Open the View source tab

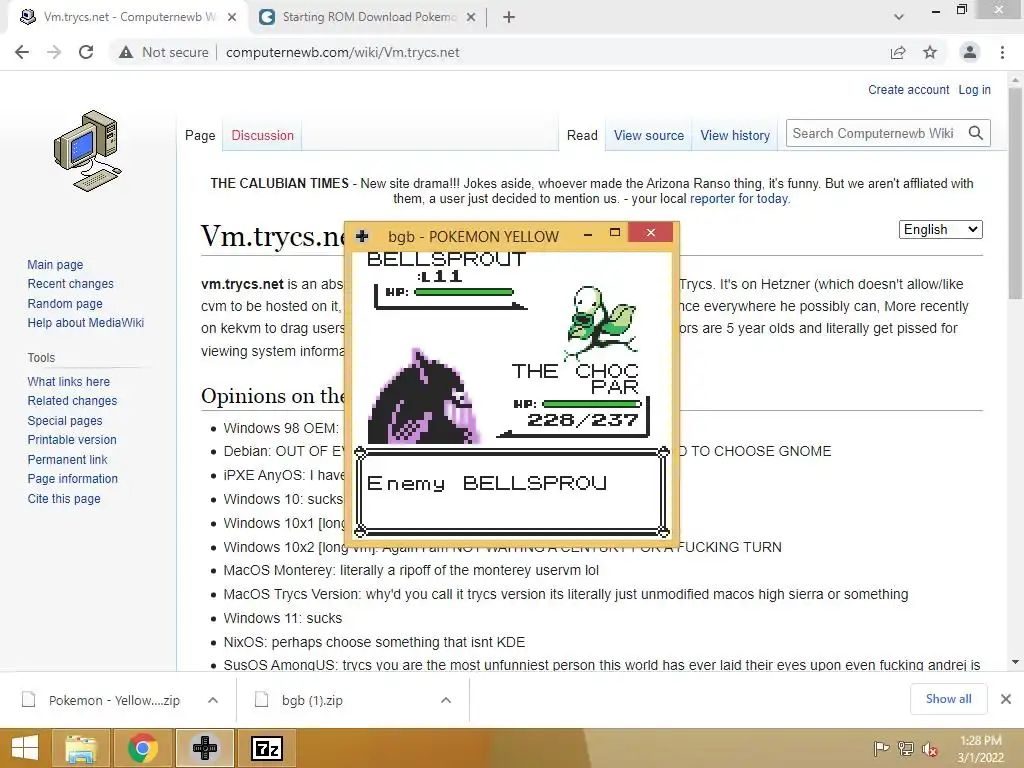point(648,135)
